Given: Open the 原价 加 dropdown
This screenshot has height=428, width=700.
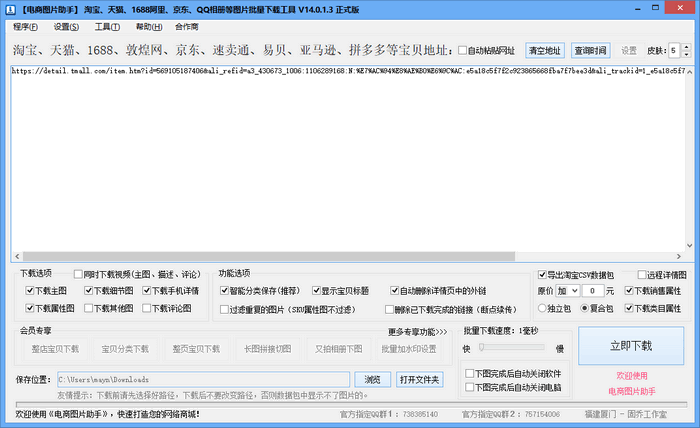Looking at the screenshot, I should tap(567, 291).
